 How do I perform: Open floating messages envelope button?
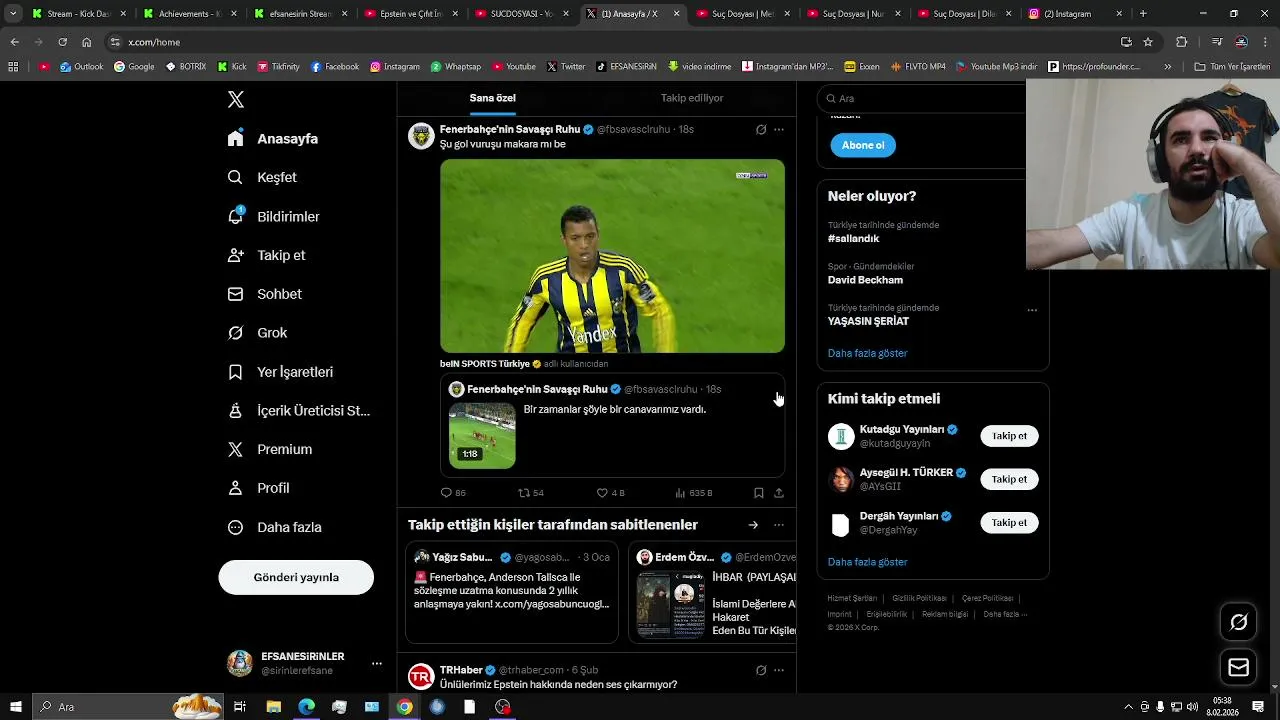pyautogui.click(x=1239, y=667)
